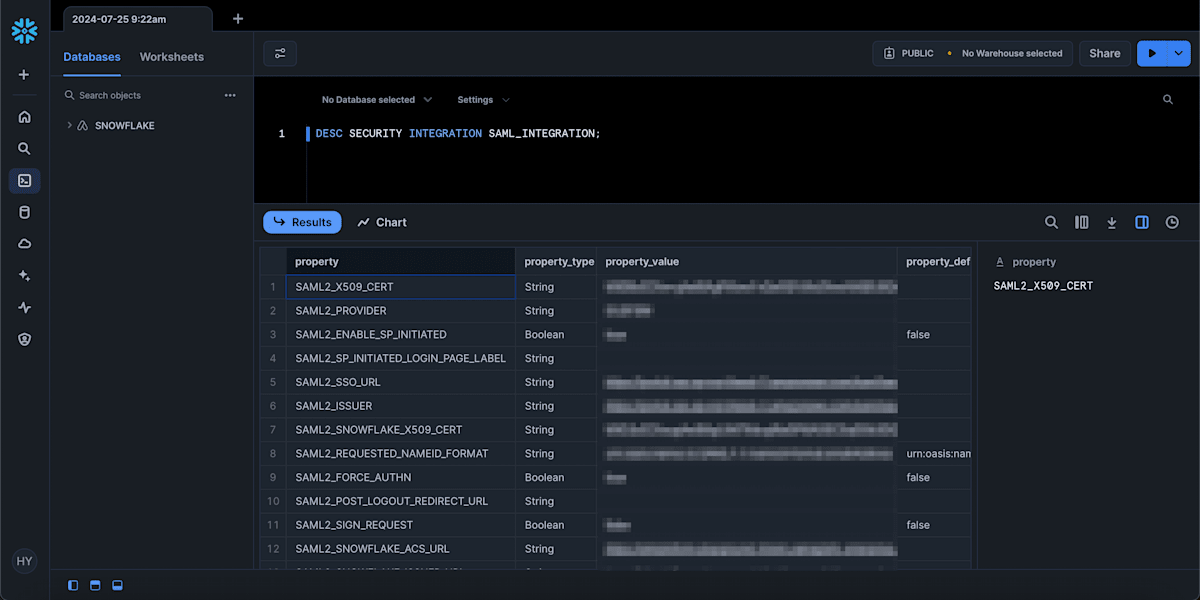
Task: Open Projects worksheets icon in sidebar
Action: click(24, 181)
